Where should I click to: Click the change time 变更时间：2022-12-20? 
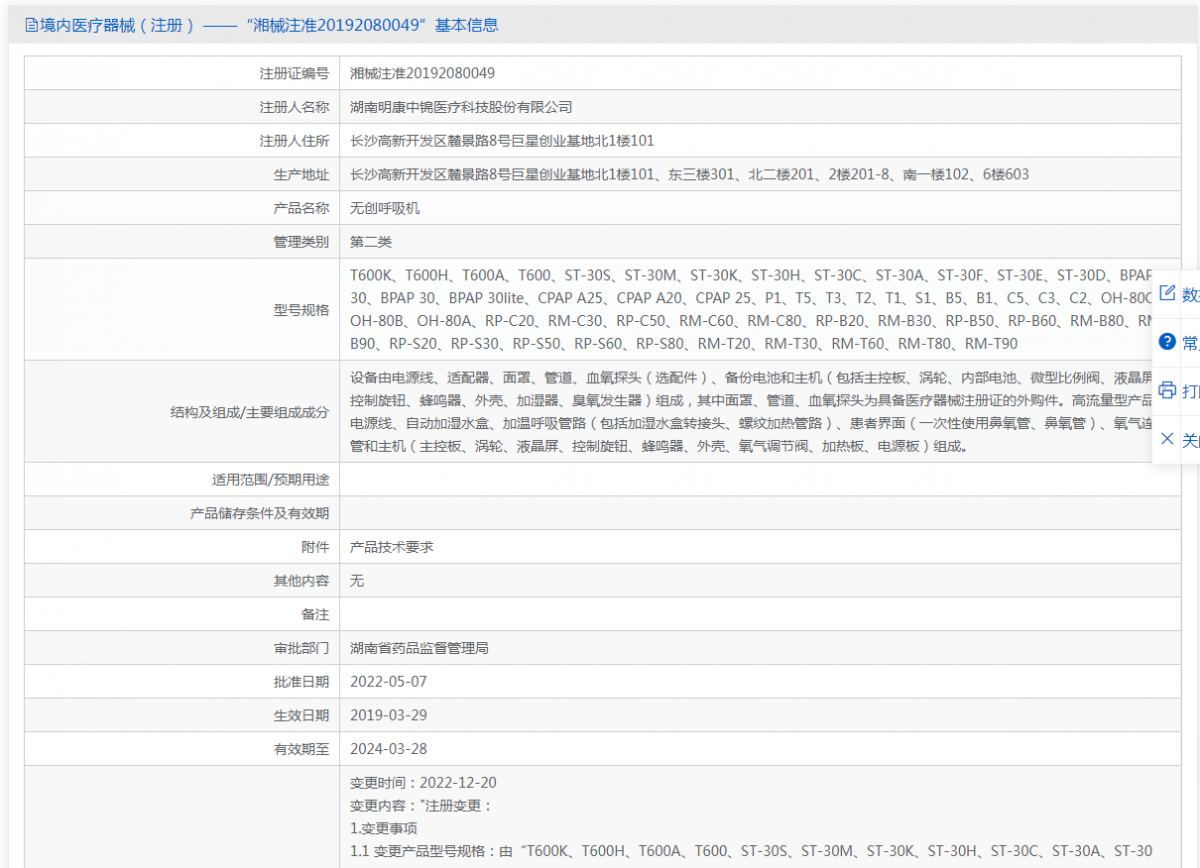423,783
